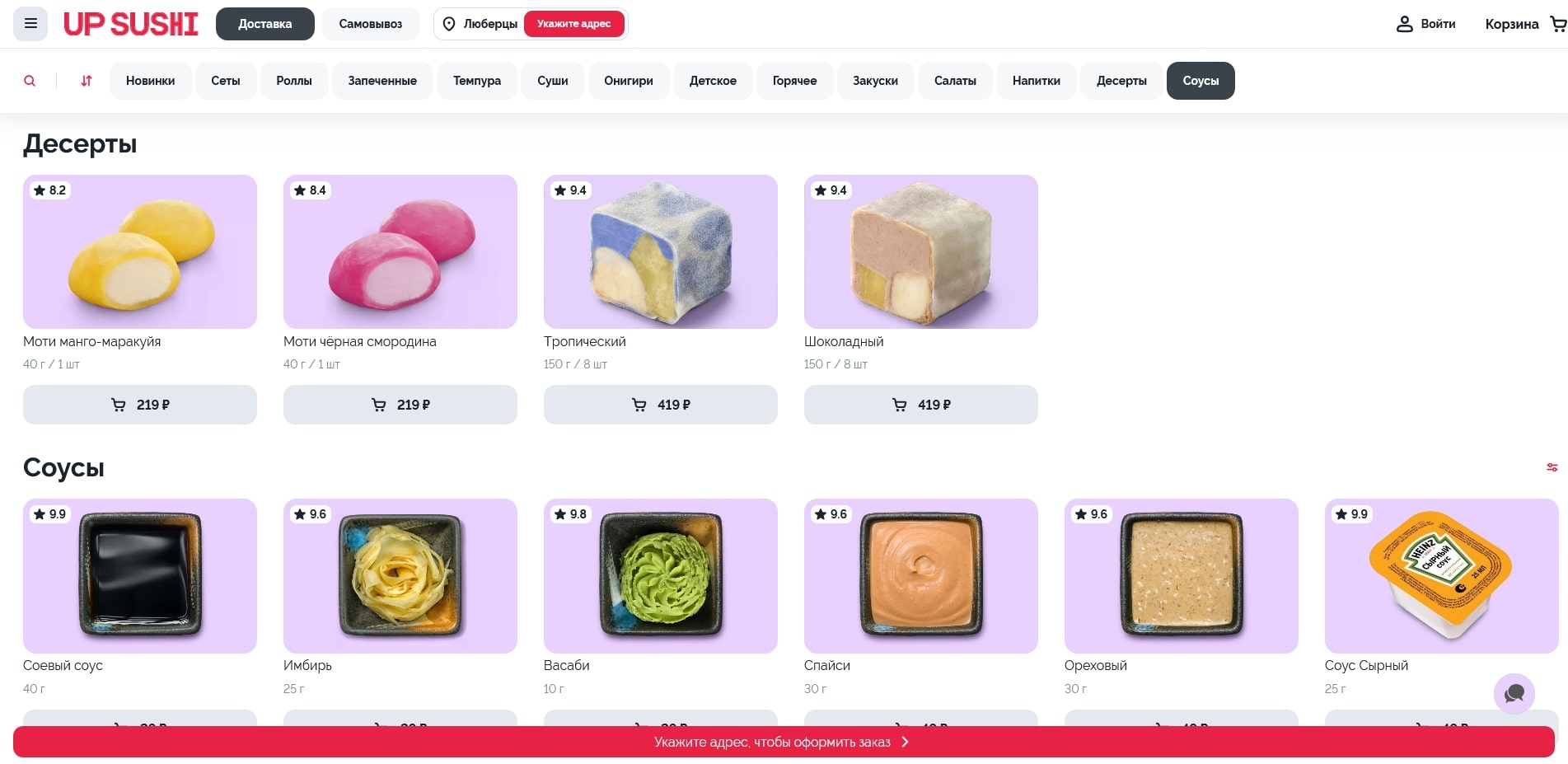Switch to Самовывоз mode
This screenshot has height=764, width=1568.
click(x=371, y=24)
